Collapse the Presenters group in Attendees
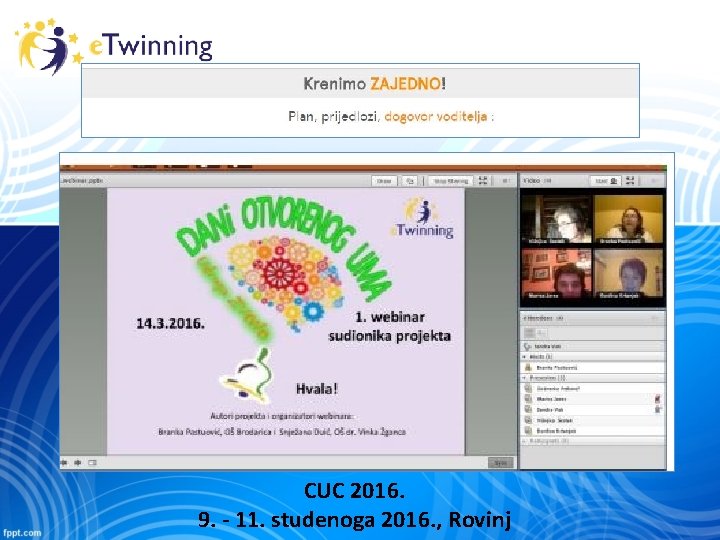Viewport: 720px width, 540px height. [x=525, y=378]
